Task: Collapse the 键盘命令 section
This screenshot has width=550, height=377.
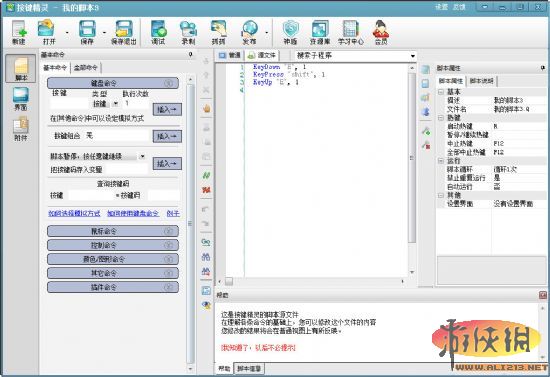Action: [113, 83]
